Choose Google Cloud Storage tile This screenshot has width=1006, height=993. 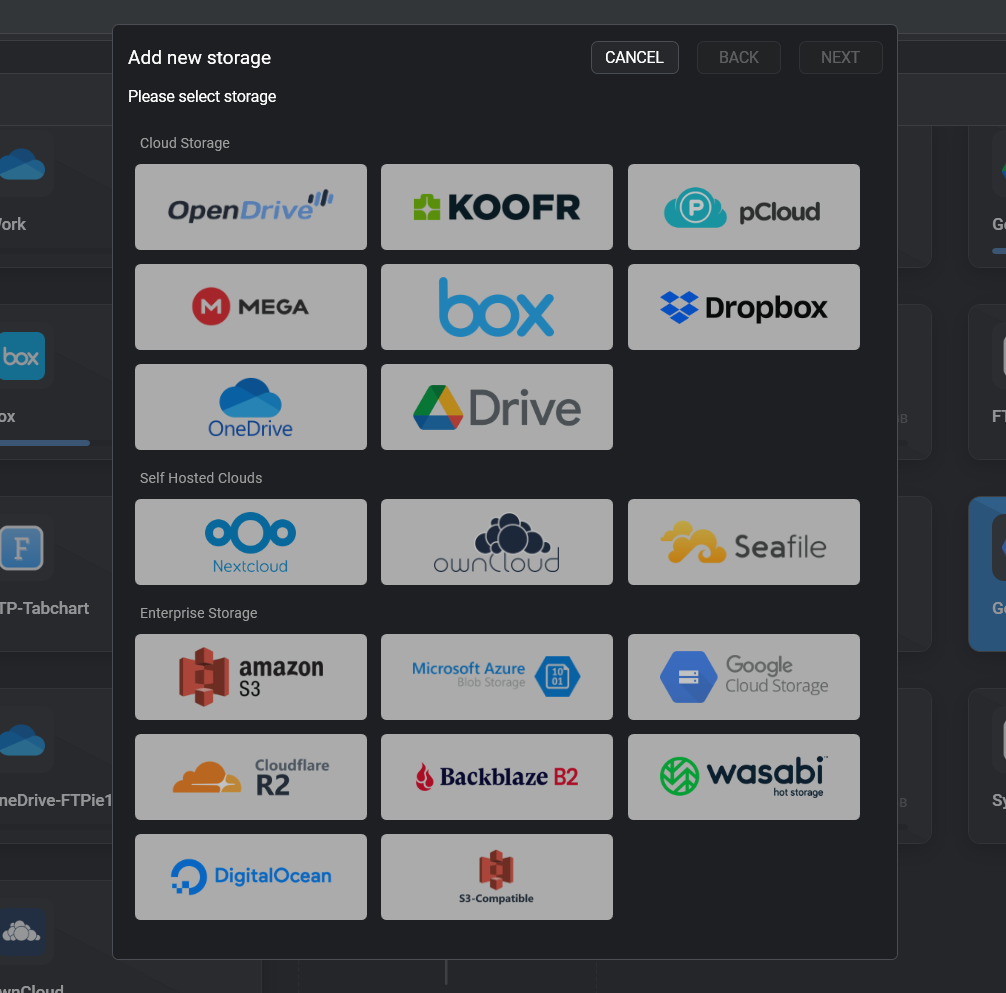click(744, 677)
